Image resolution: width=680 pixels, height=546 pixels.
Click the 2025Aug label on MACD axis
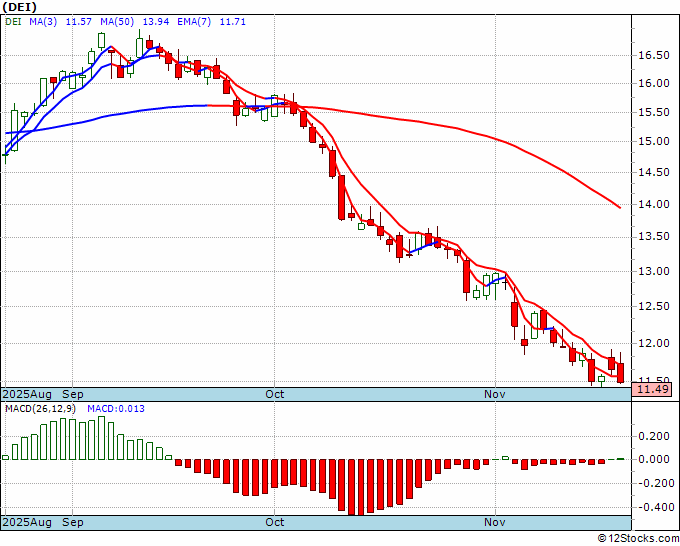pyautogui.click(x=27, y=522)
